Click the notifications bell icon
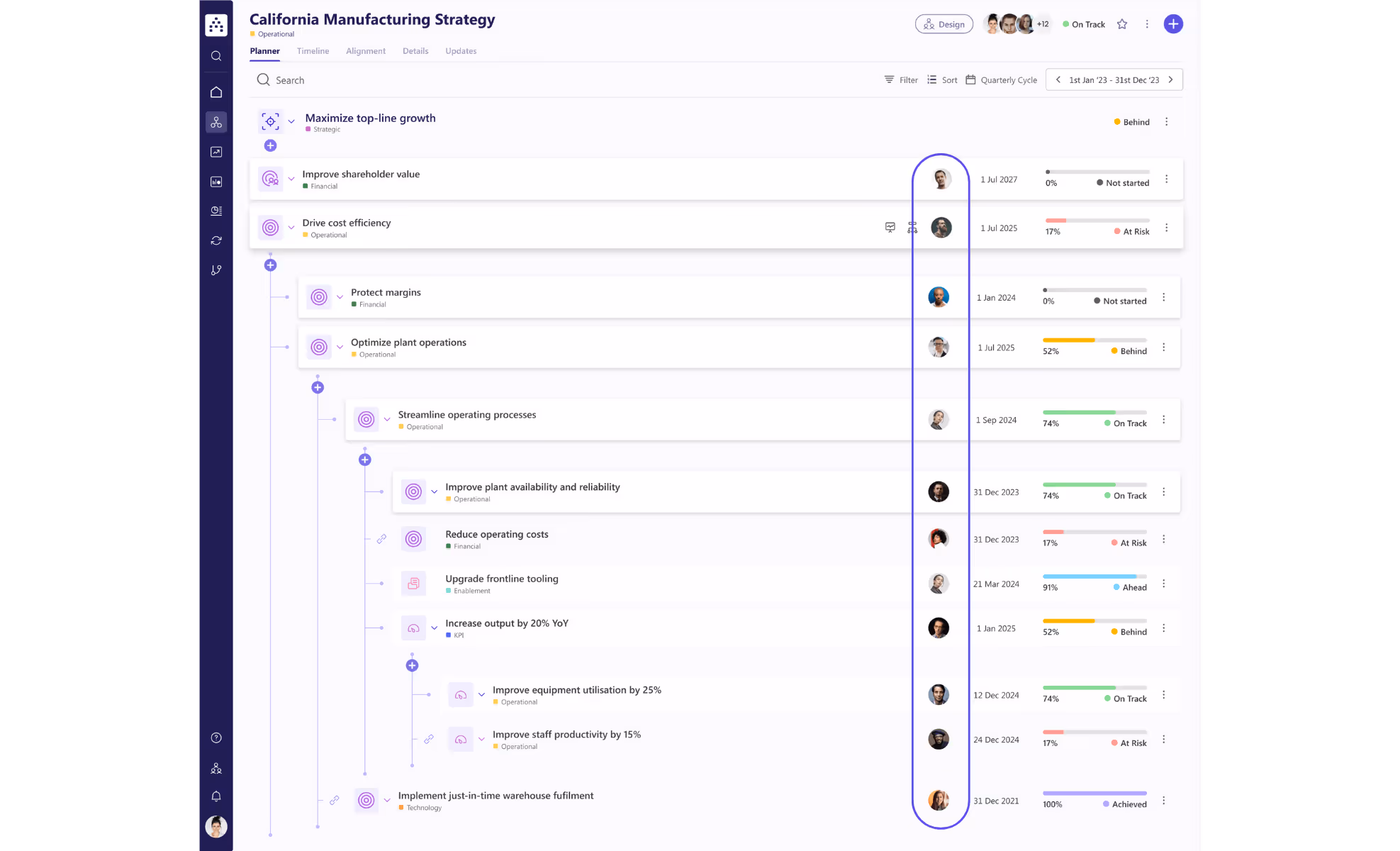The image size is (1400, 851). click(216, 796)
